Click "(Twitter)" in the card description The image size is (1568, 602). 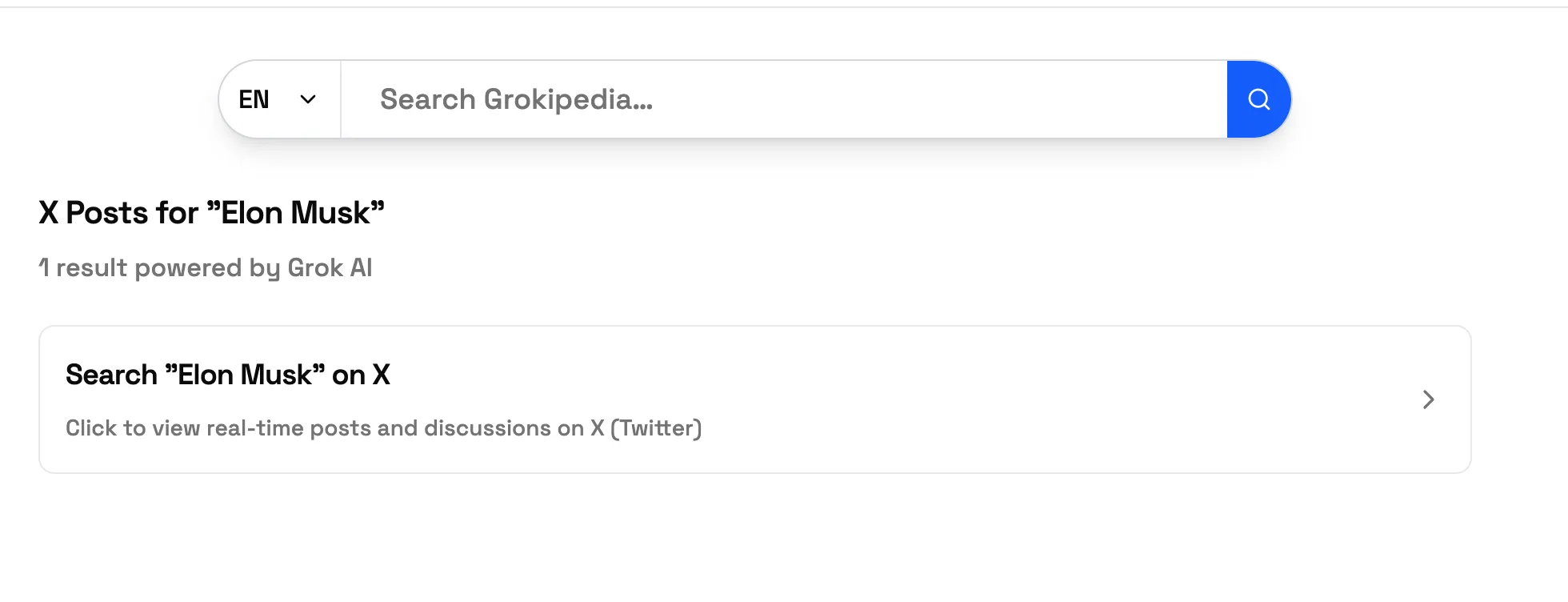(x=656, y=428)
